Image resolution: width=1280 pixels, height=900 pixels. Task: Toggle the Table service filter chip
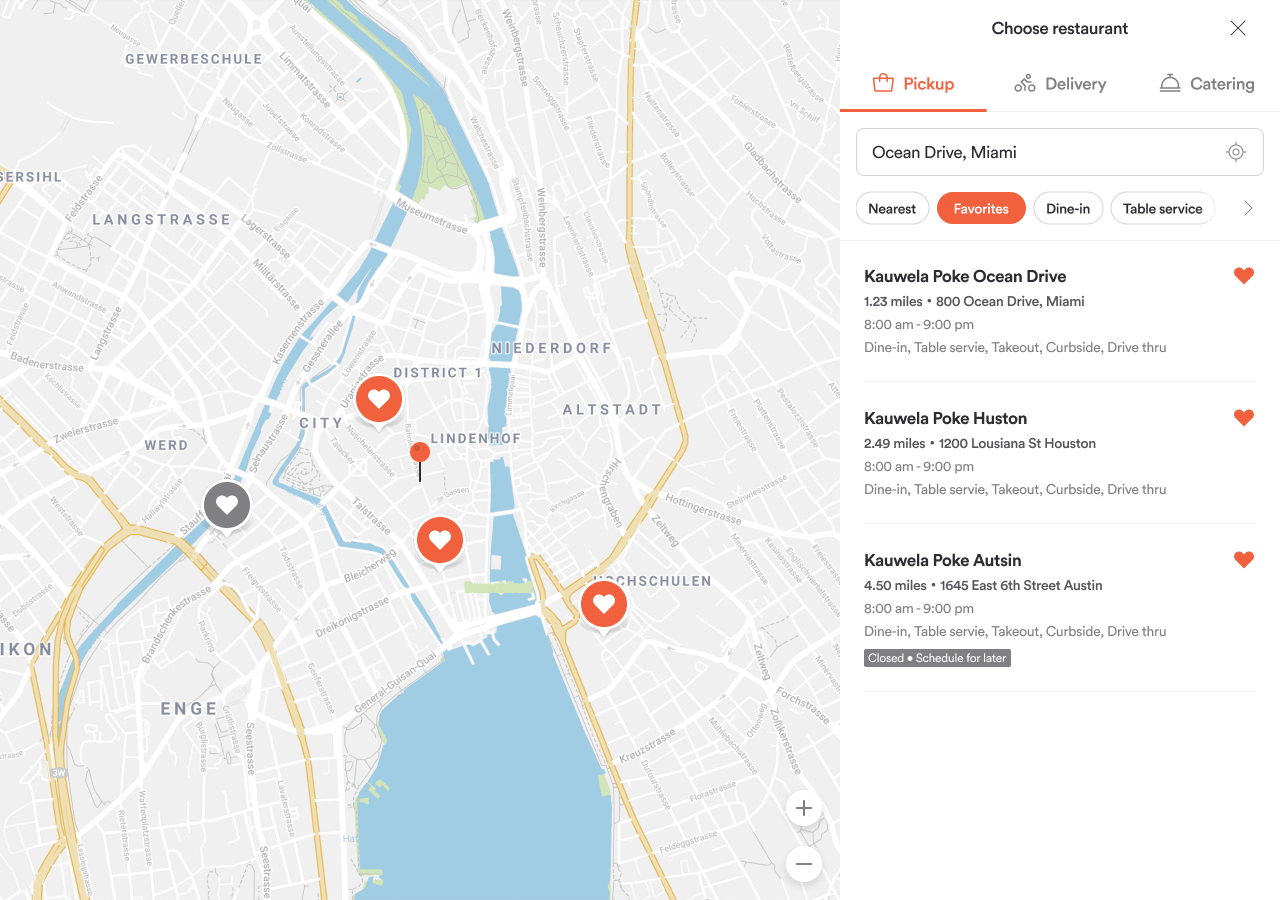tap(1163, 208)
